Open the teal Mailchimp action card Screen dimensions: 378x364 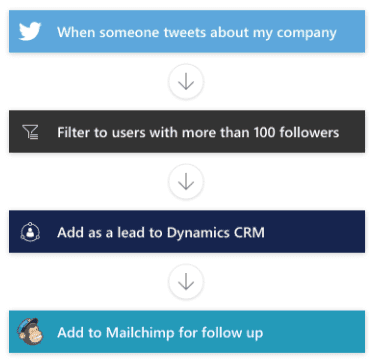point(187,332)
